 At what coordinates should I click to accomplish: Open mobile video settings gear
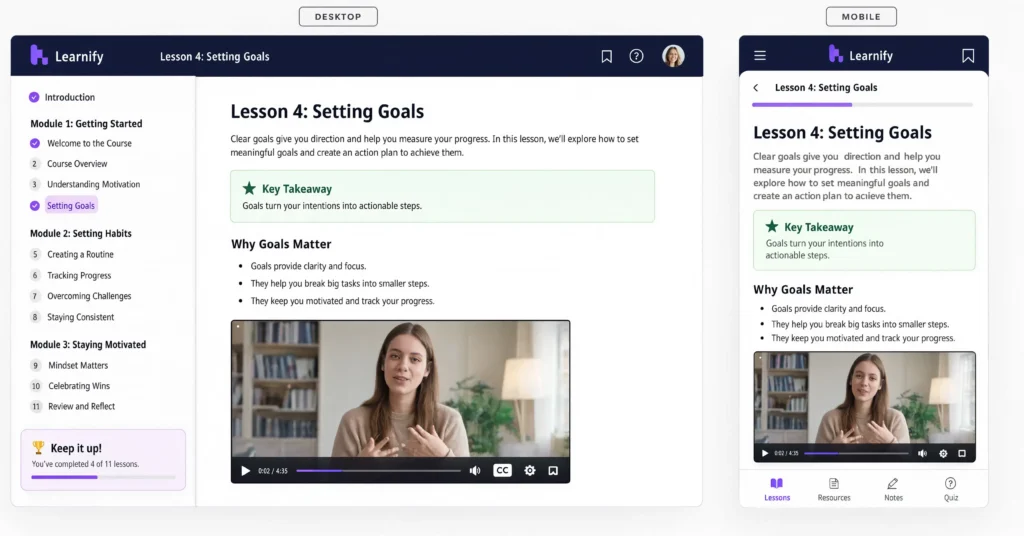(x=943, y=453)
